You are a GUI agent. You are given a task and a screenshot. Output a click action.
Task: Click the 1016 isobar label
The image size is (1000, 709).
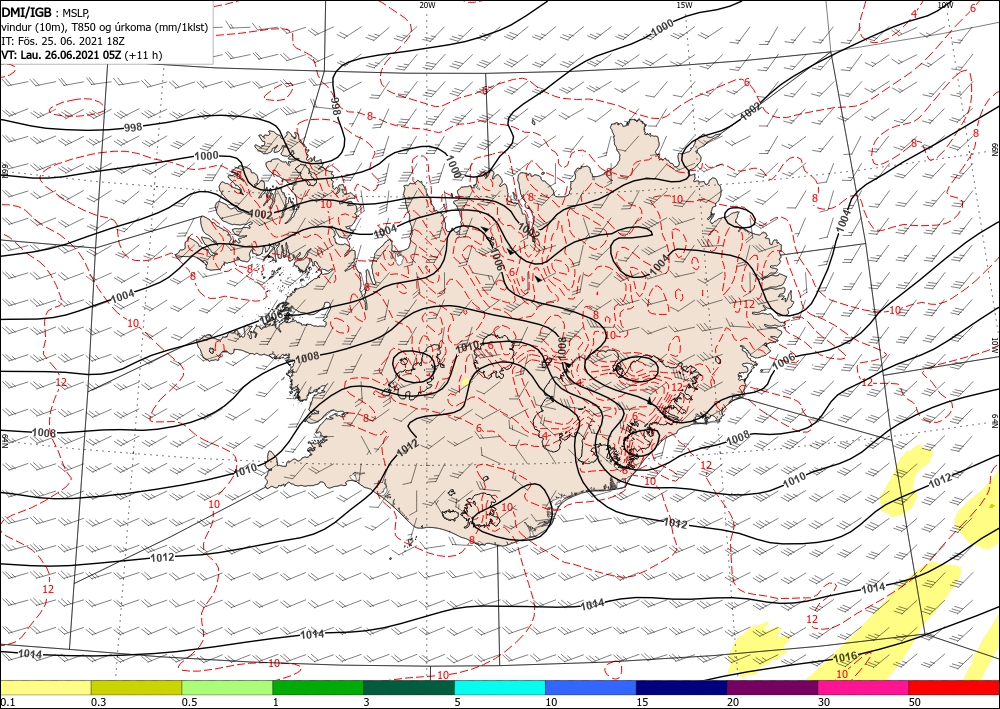845,657
